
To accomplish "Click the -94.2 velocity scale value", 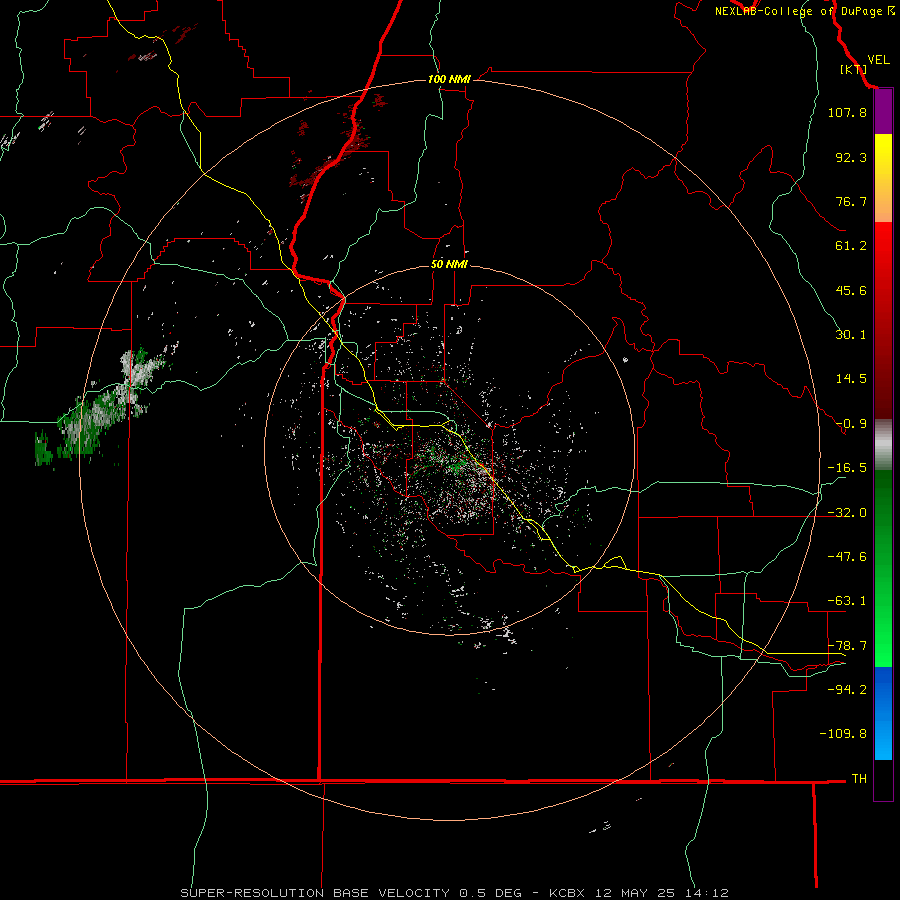I will coord(847,689).
